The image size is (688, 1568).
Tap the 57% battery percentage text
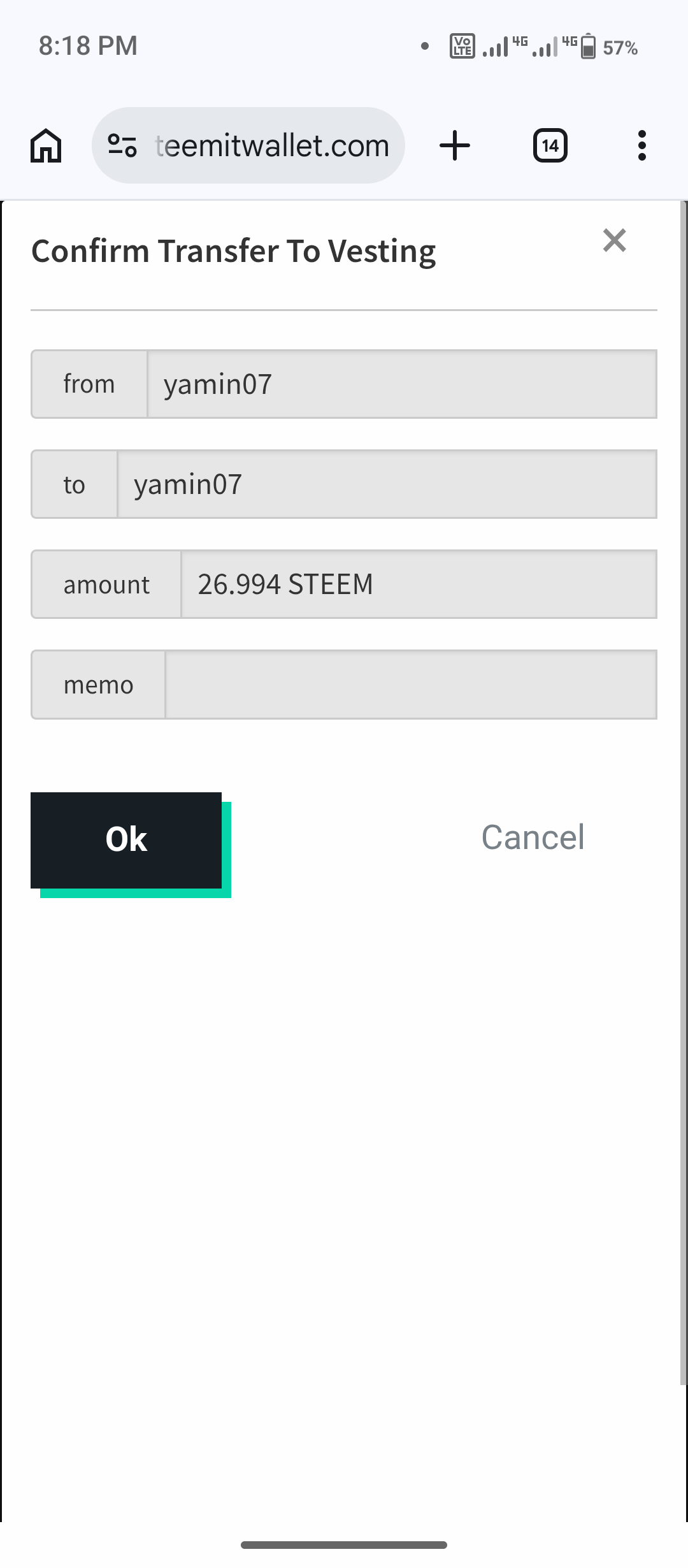(620, 48)
